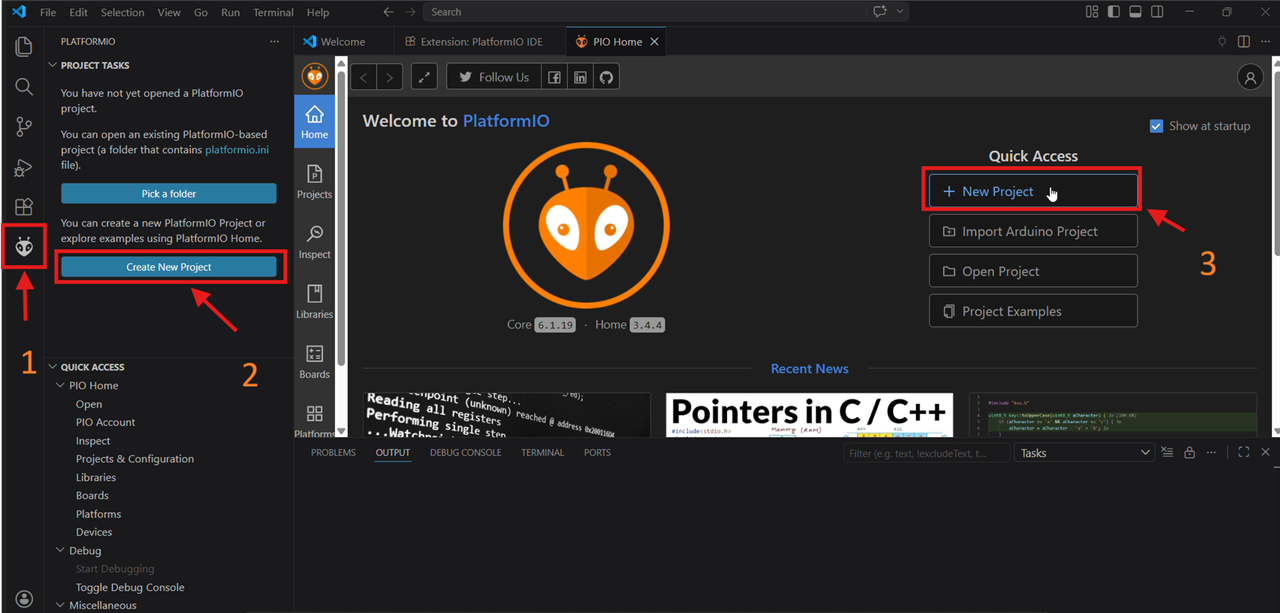This screenshot has height=613, width=1280.
Task: Go back with PIO Home left arrow
Action: tap(364, 77)
